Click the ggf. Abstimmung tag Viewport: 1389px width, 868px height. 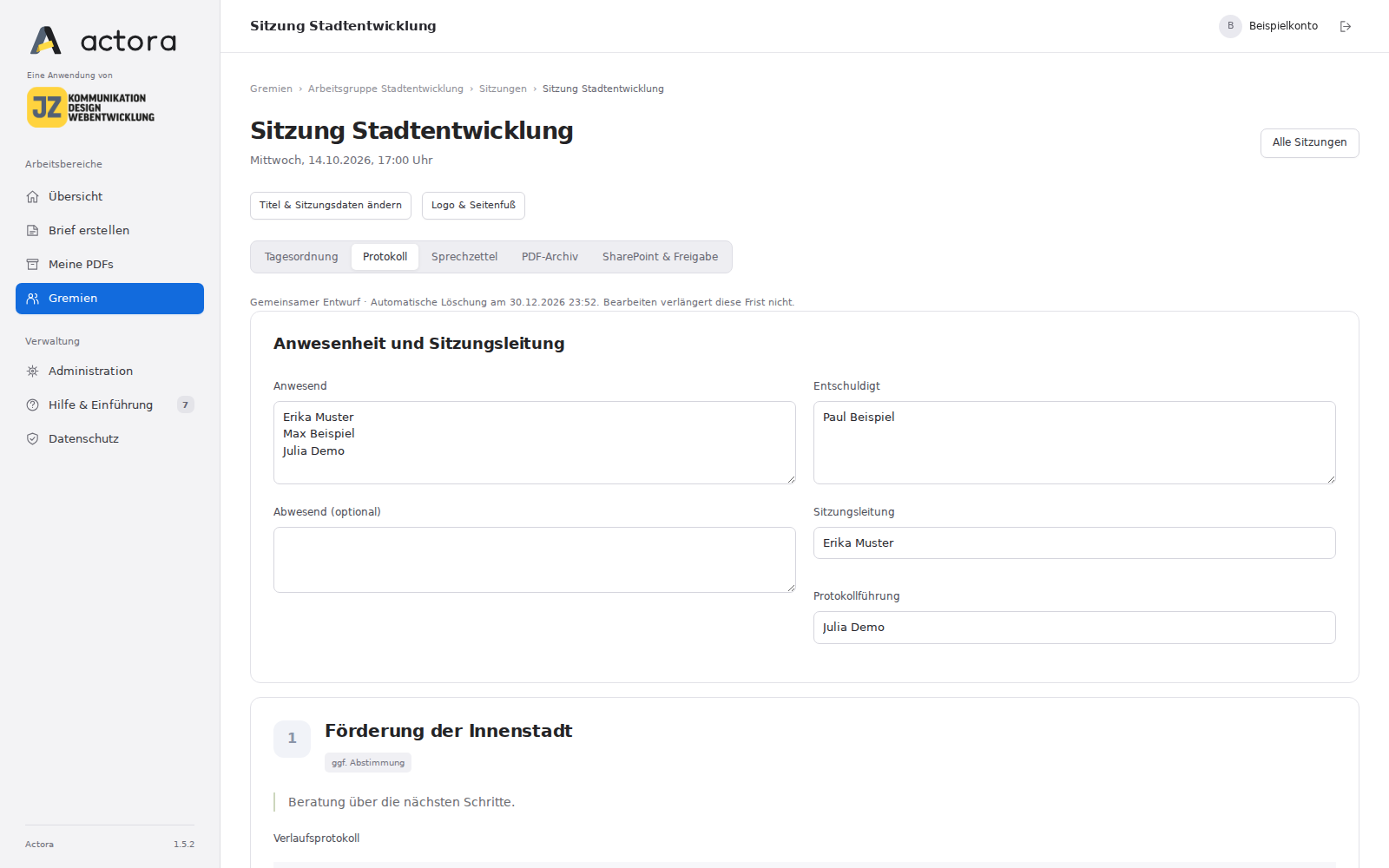pyautogui.click(x=368, y=763)
